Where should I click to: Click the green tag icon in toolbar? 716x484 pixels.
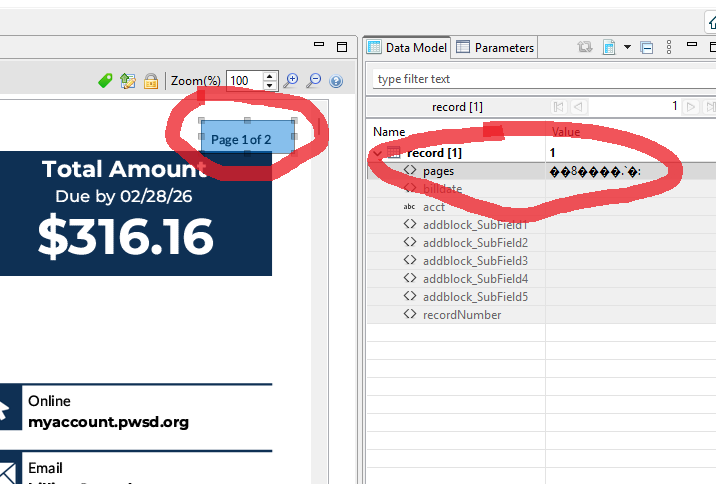(105, 81)
